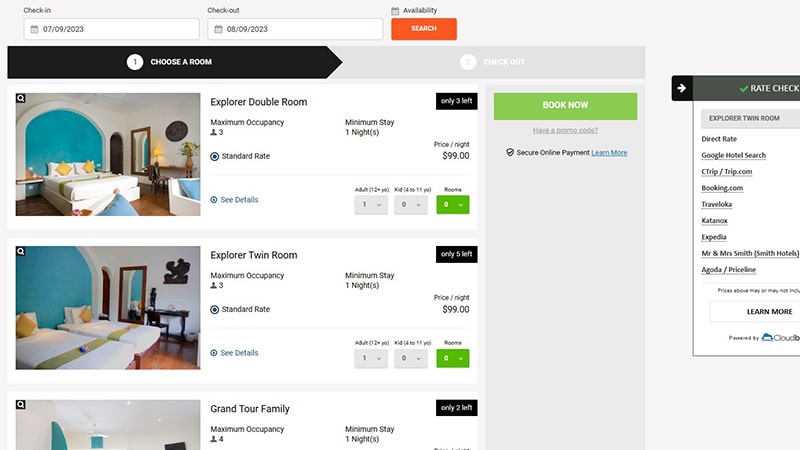Click magnifier icon on Explorer Double Room photo
Screen dimensions: 800x450
click(x=21, y=98)
